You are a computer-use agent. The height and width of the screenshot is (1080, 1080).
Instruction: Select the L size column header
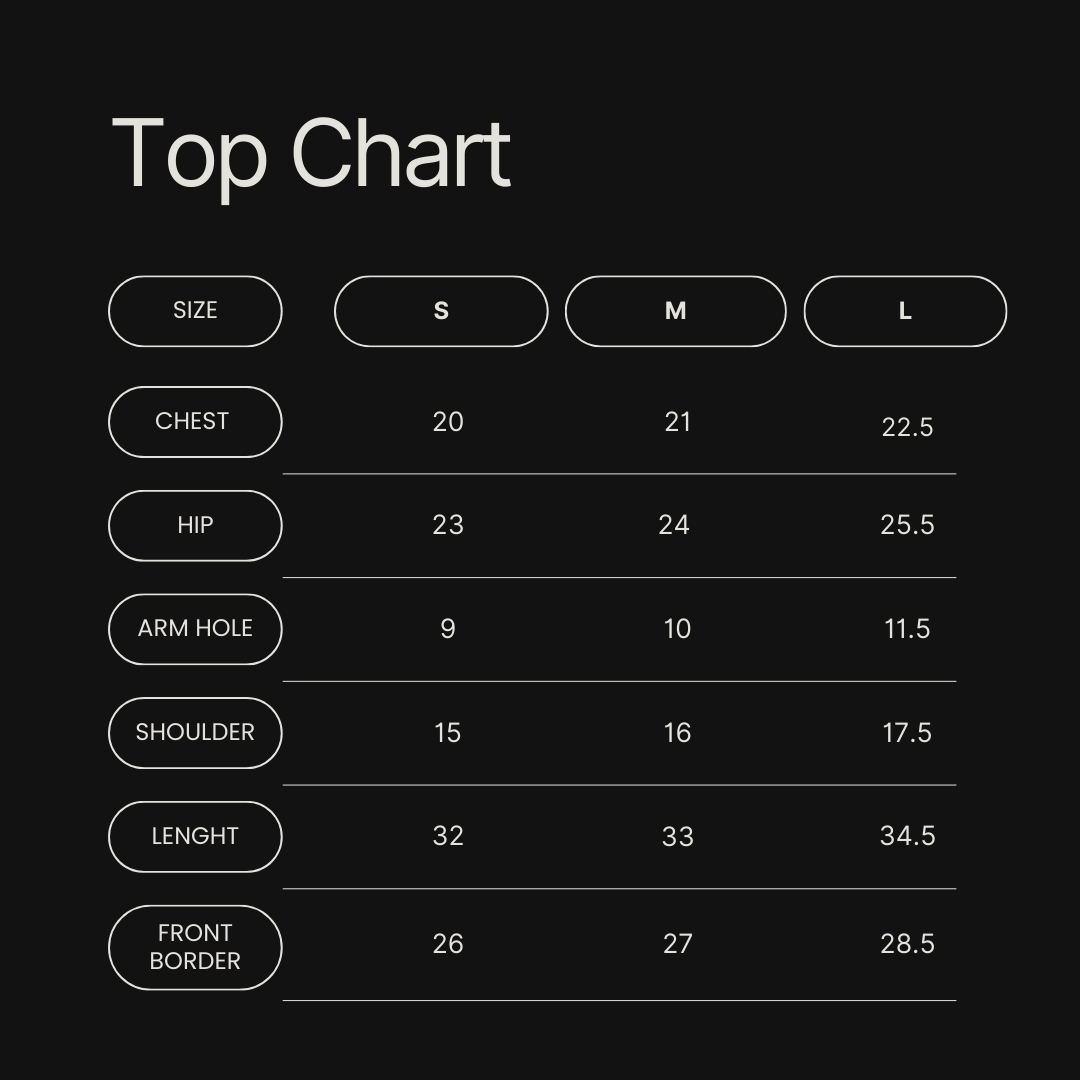(x=905, y=311)
